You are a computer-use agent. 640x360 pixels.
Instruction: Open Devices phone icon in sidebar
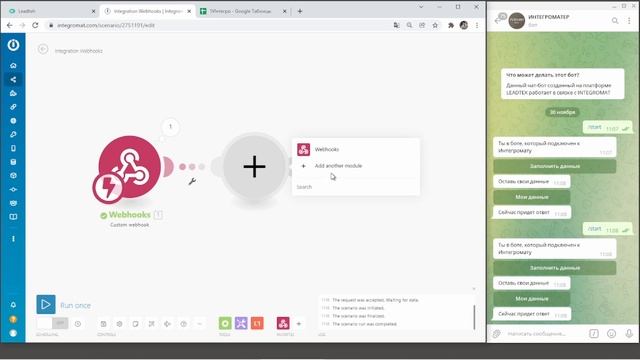(x=13, y=148)
